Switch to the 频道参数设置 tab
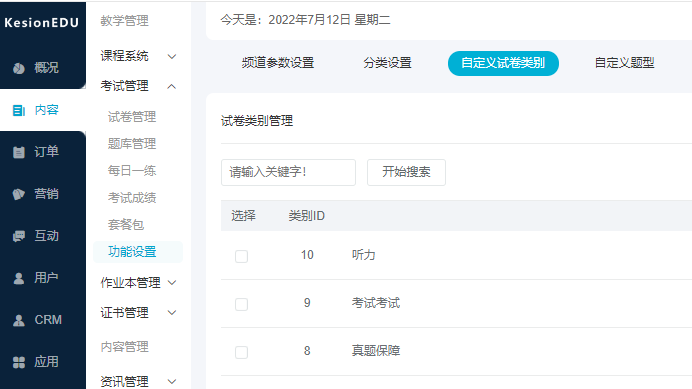The width and height of the screenshot is (692, 389). 278,63
